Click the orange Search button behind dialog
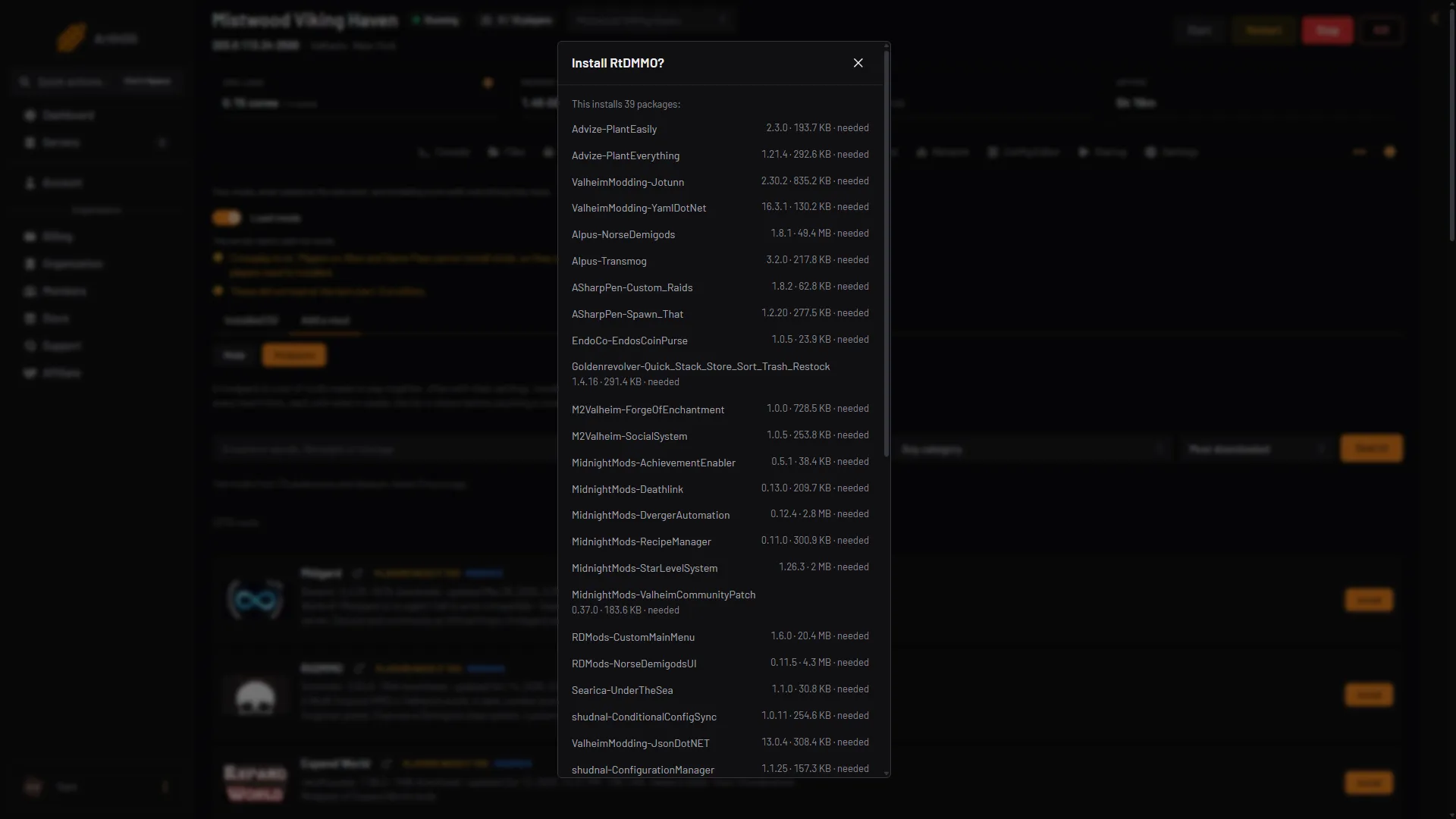Image resolution: width=1456 pixels, height=819 pixels. 1371,448
